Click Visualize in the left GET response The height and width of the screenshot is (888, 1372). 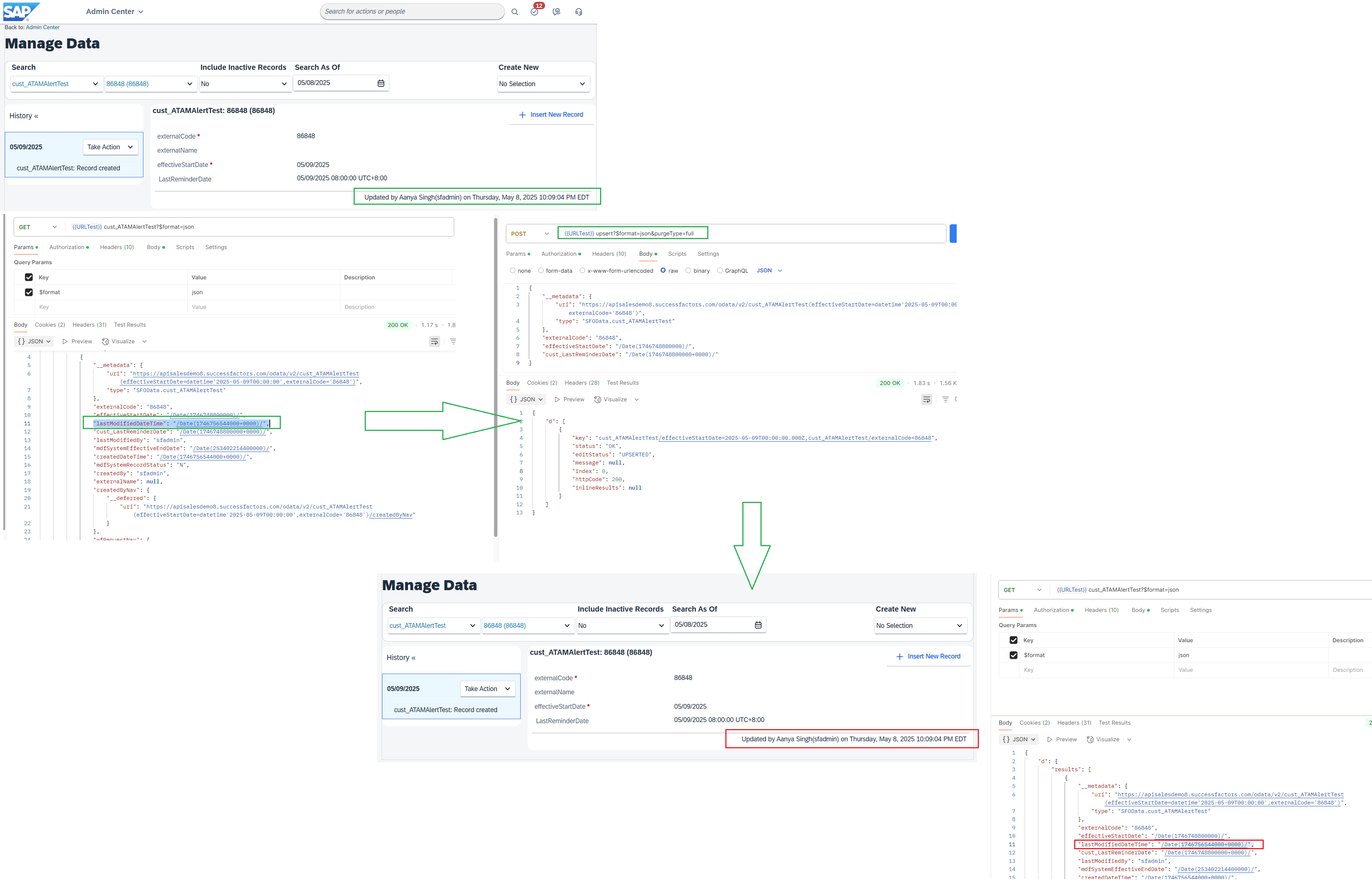click(118, 341)
